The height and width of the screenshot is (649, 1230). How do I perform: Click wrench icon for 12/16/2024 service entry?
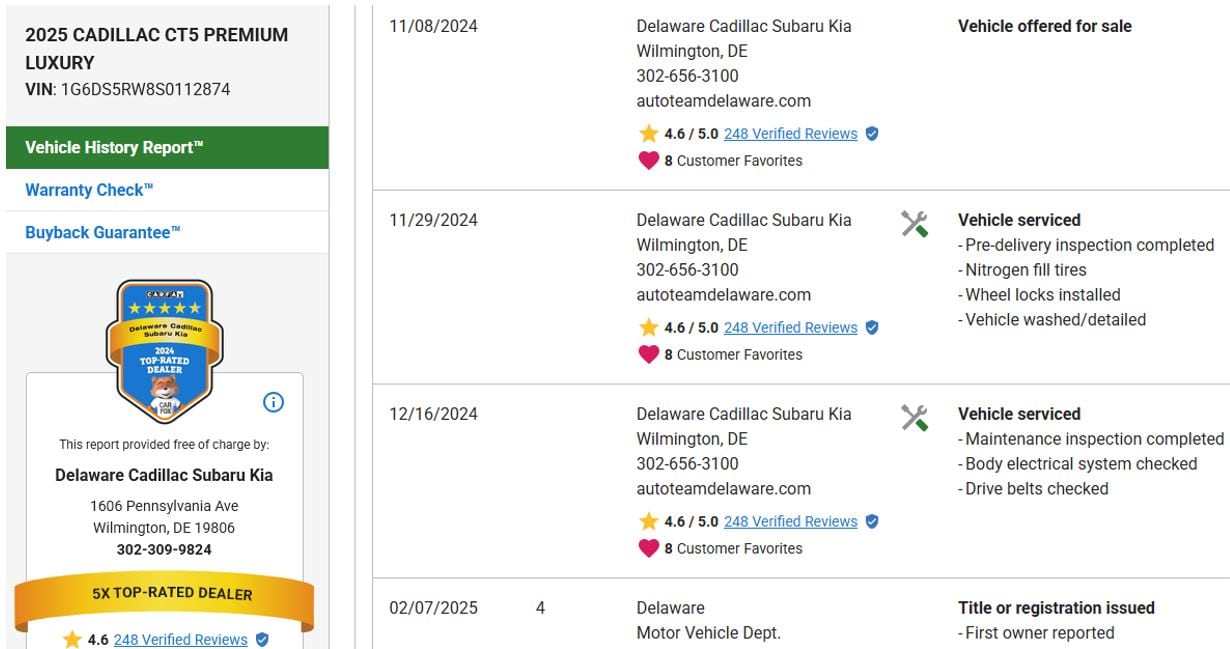pos(914,418)
